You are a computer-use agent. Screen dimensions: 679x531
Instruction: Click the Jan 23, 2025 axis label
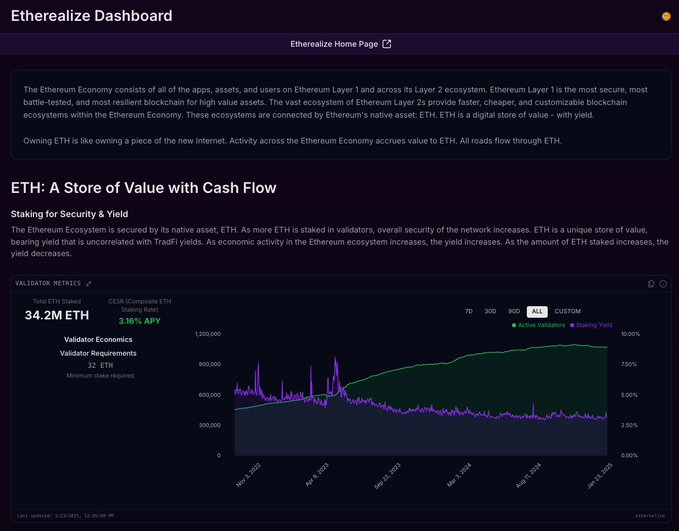coord(600,476)
